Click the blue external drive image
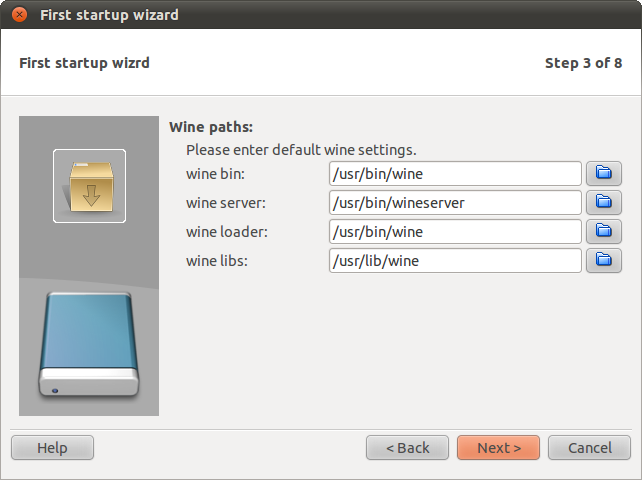This screenshot has height=480, width=642. 89,344
